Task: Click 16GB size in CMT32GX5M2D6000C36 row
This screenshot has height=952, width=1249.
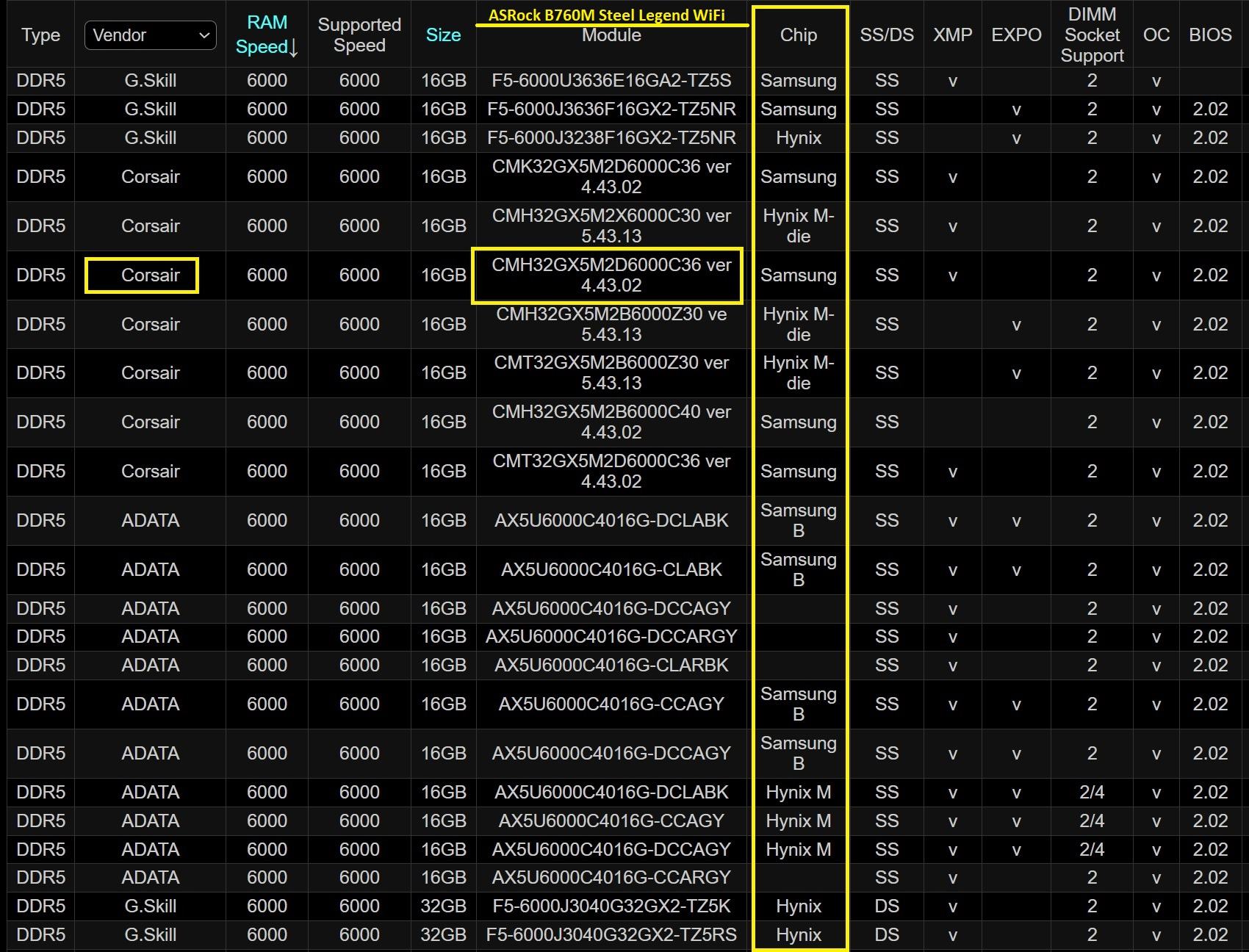Action: click(x=443, y=471)
